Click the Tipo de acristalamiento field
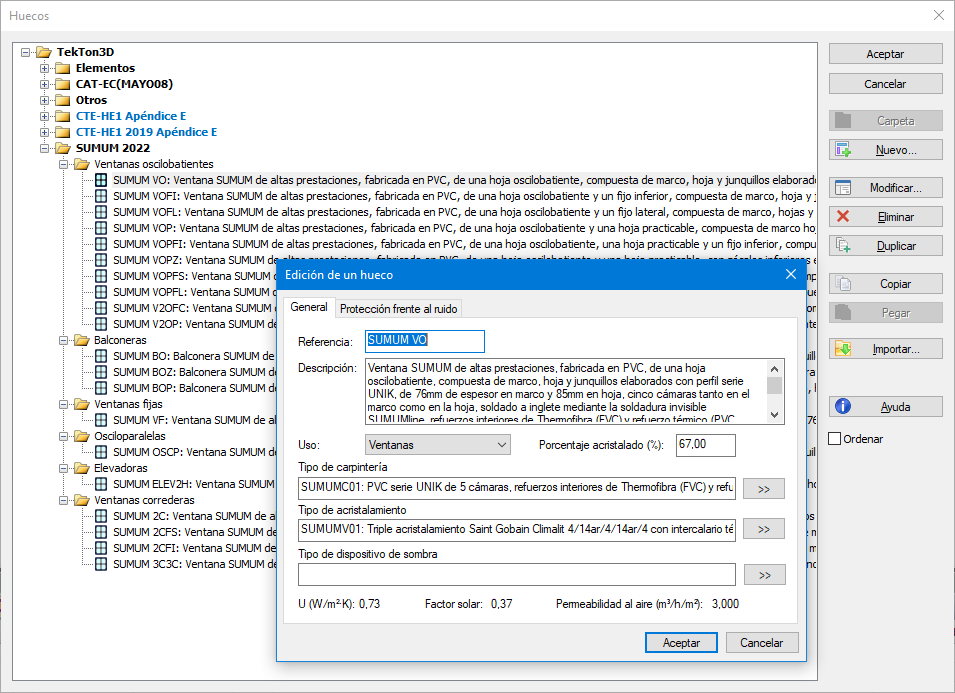Image resolution: width=955 pixels, height=693 pixels. 516,530
